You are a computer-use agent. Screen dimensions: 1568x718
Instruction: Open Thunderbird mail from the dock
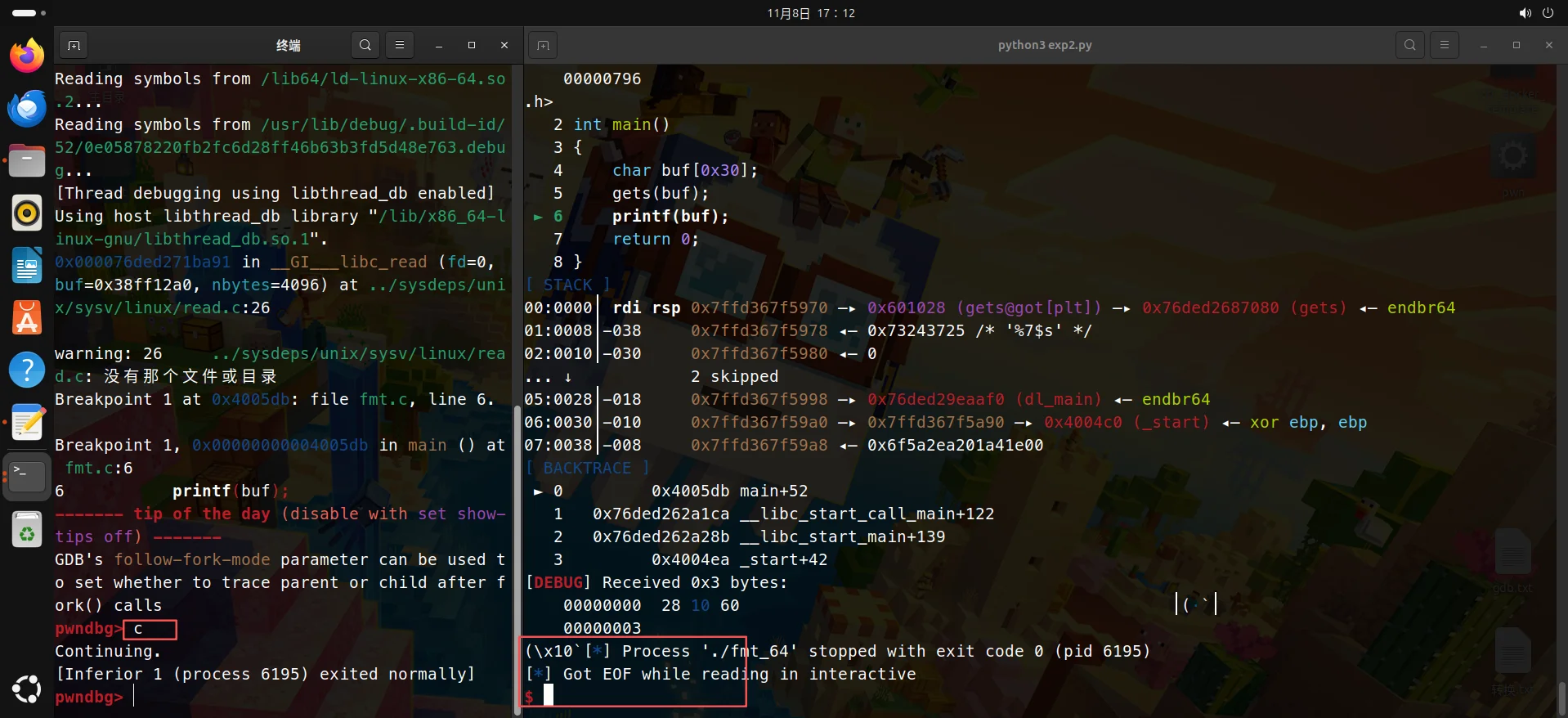(x=27, y=108)
